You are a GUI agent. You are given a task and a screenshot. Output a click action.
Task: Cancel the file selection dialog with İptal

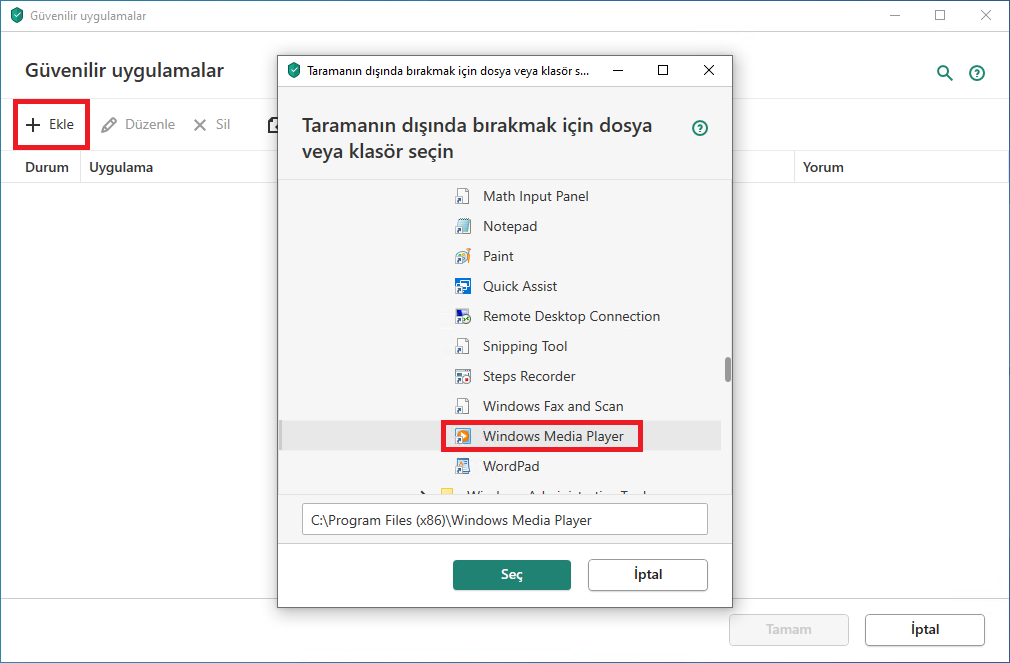(x=647, y=575)
